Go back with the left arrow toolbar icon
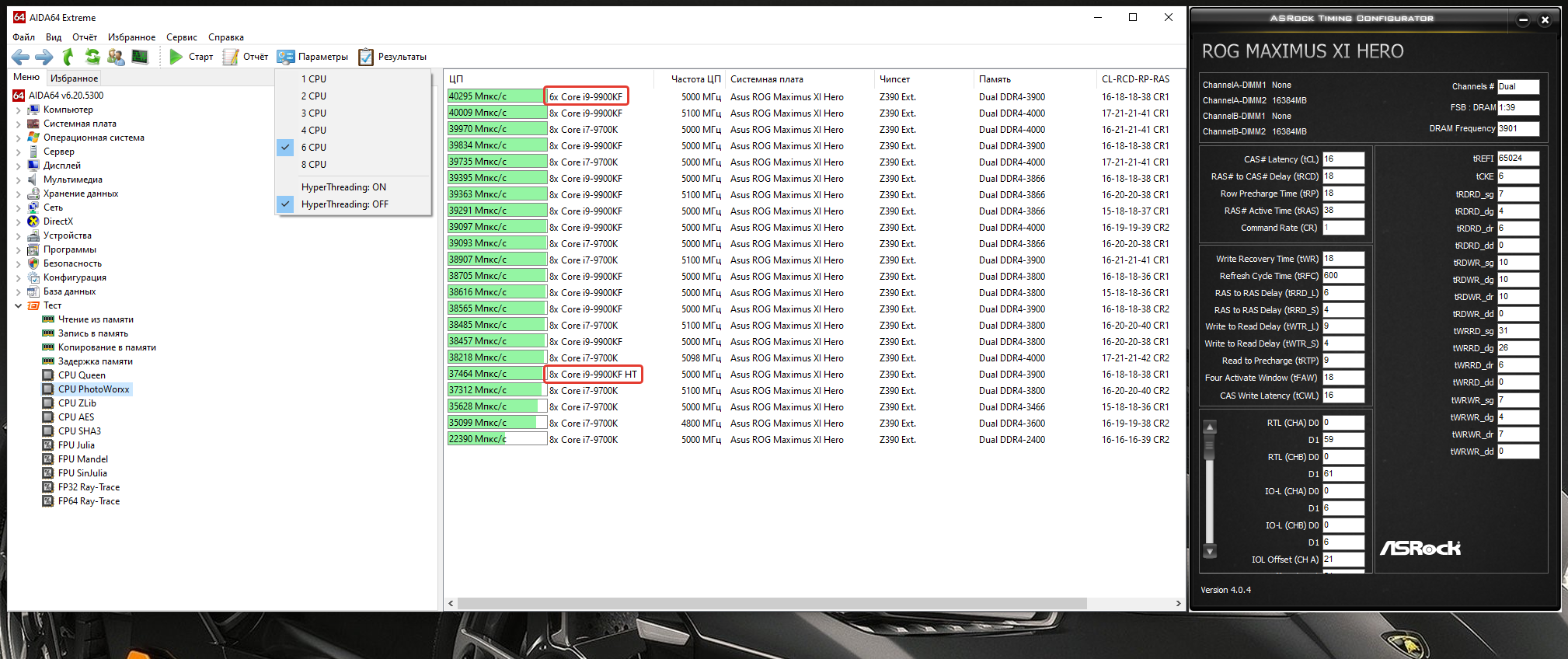 click(21, 57)
